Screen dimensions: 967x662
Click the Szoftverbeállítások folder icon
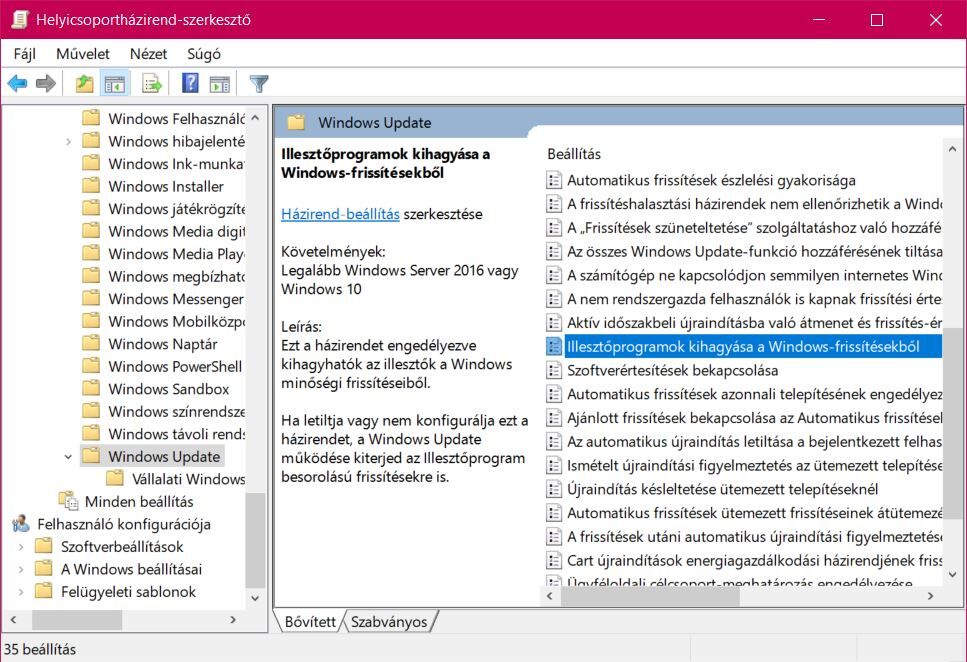pyautogui.click(x=44, y=547)
